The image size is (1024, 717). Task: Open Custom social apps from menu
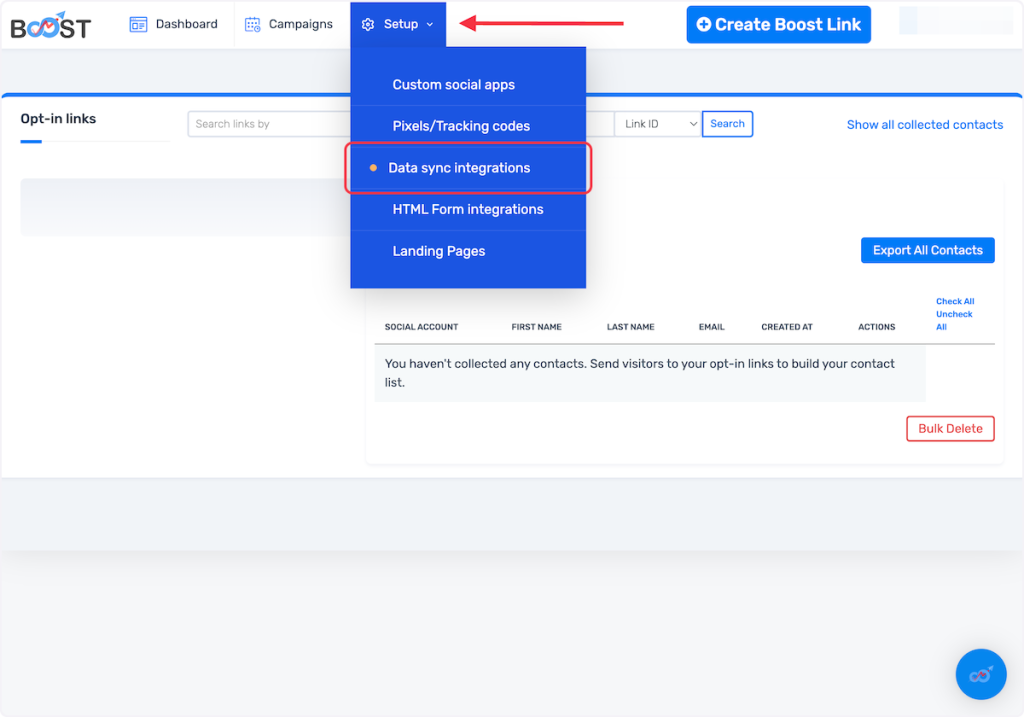tap(453, 85)
